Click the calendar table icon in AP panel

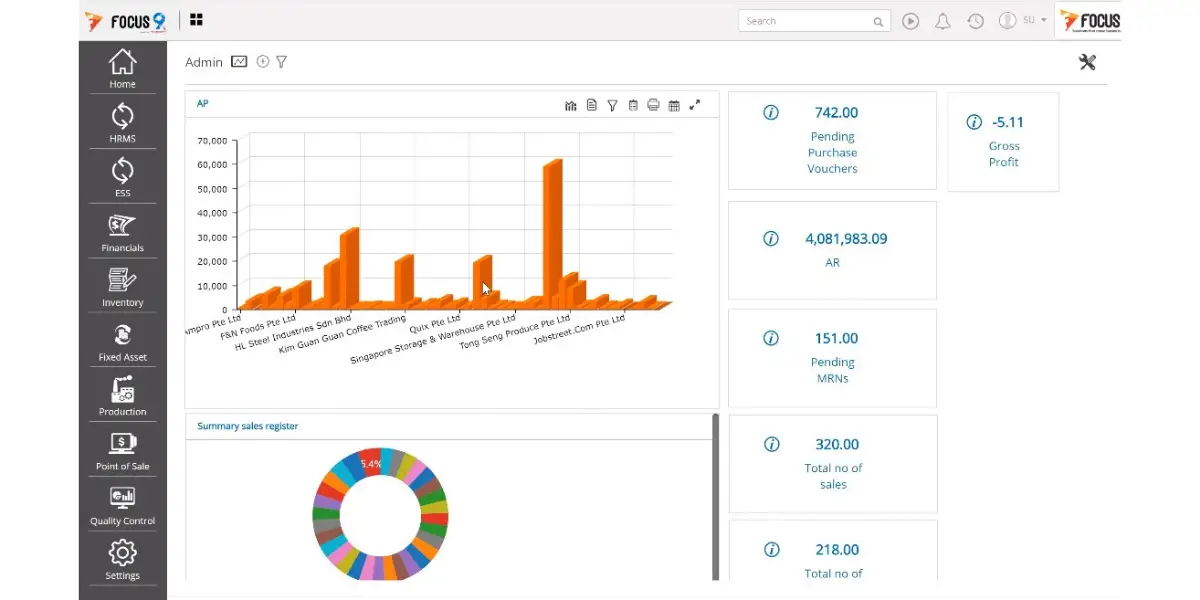tap(674, 105)
